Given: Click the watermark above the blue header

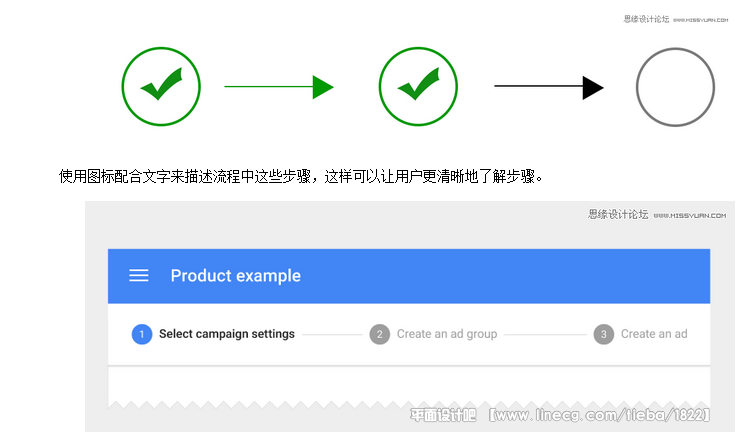Looking at the screenshot, I should click(657, 215).
